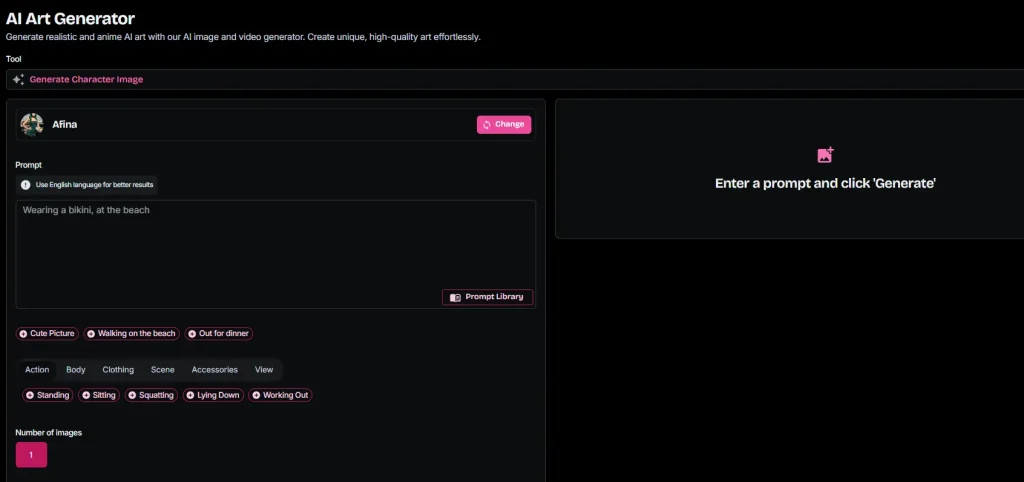Open the Prompt Library
Screen dimensions: 1024x482
click(x=488, y=297)
